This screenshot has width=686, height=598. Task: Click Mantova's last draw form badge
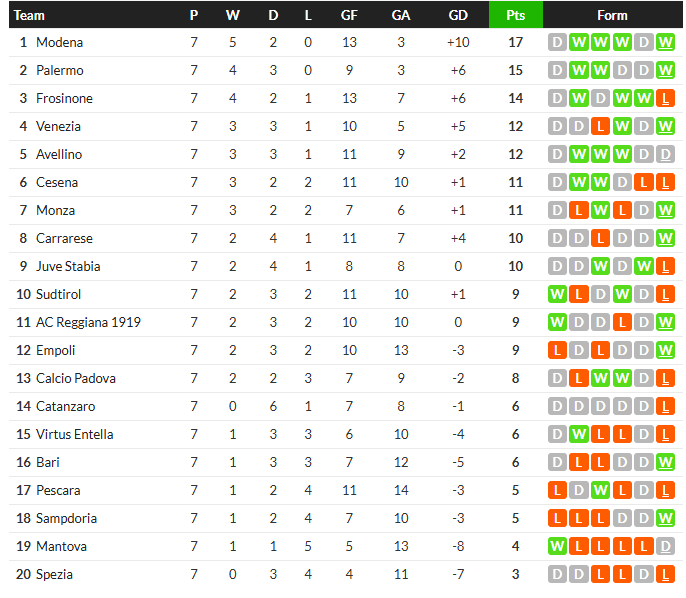(666, 547)
